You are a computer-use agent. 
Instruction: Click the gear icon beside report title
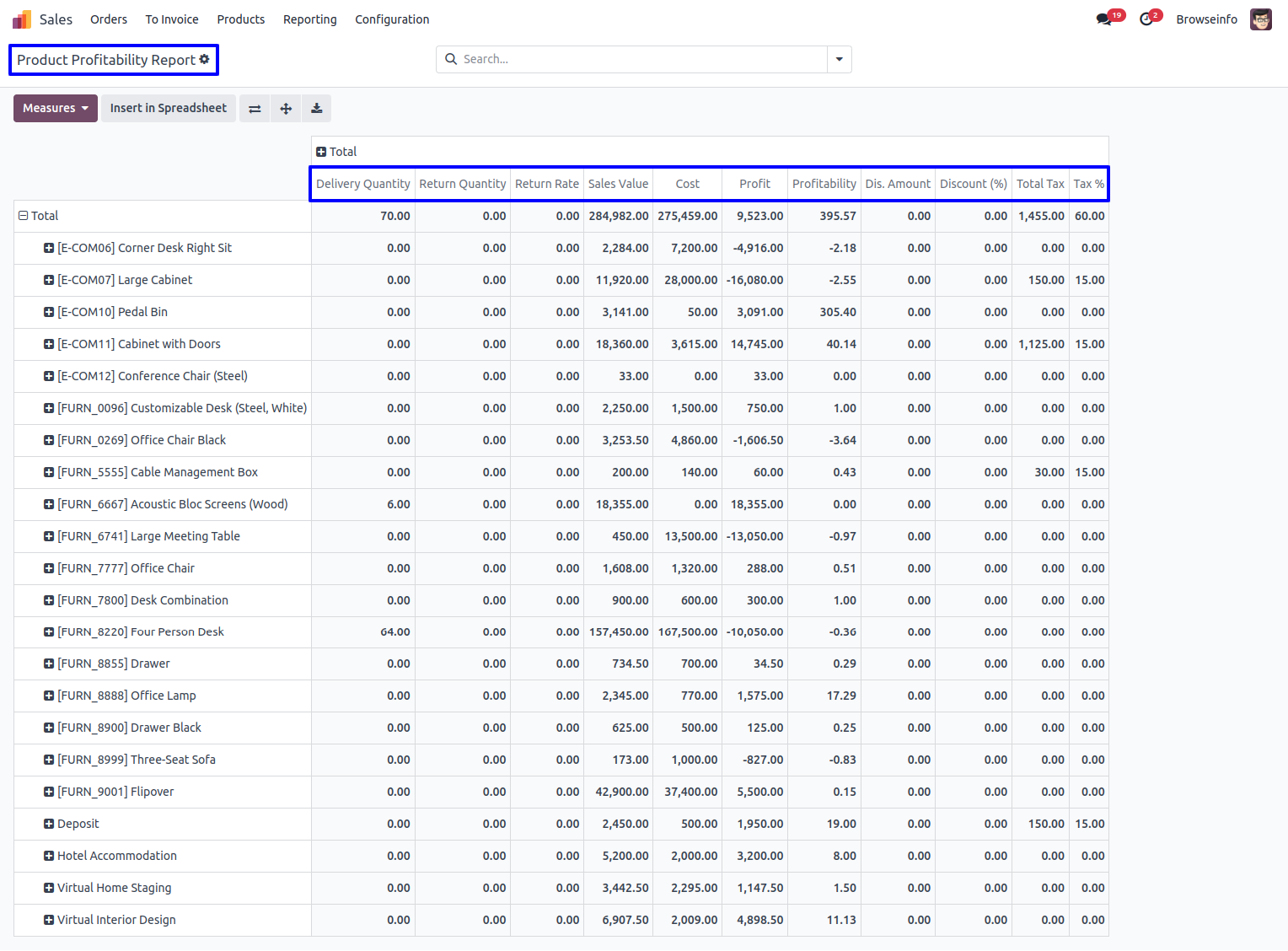tap(204, 60)
